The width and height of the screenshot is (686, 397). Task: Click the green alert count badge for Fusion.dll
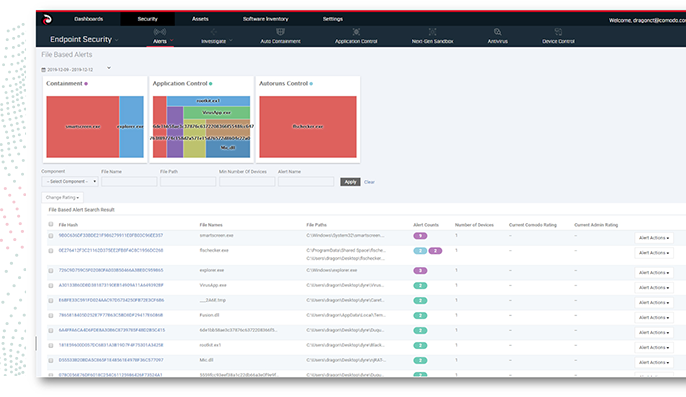point(420,316)
